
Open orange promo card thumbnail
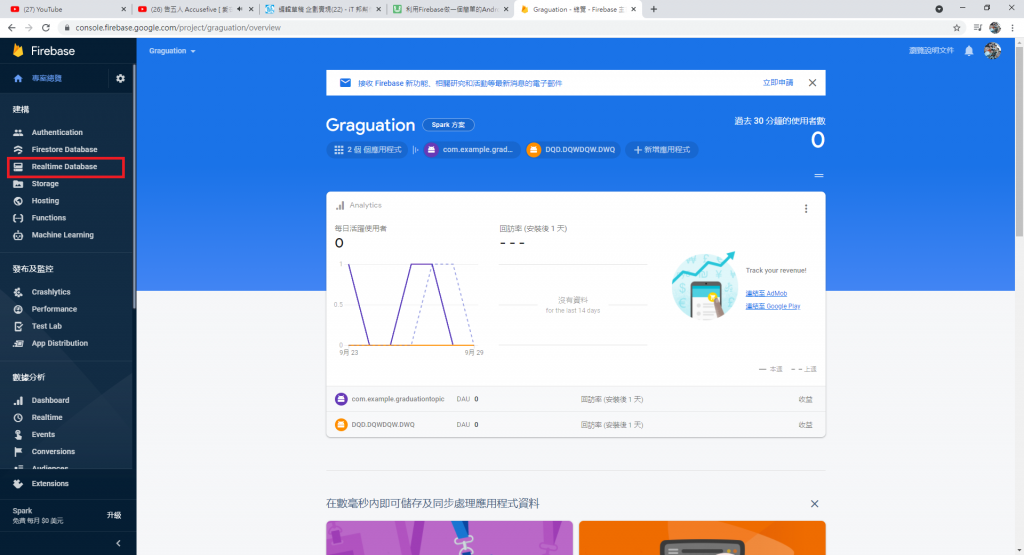pos(702,538)
